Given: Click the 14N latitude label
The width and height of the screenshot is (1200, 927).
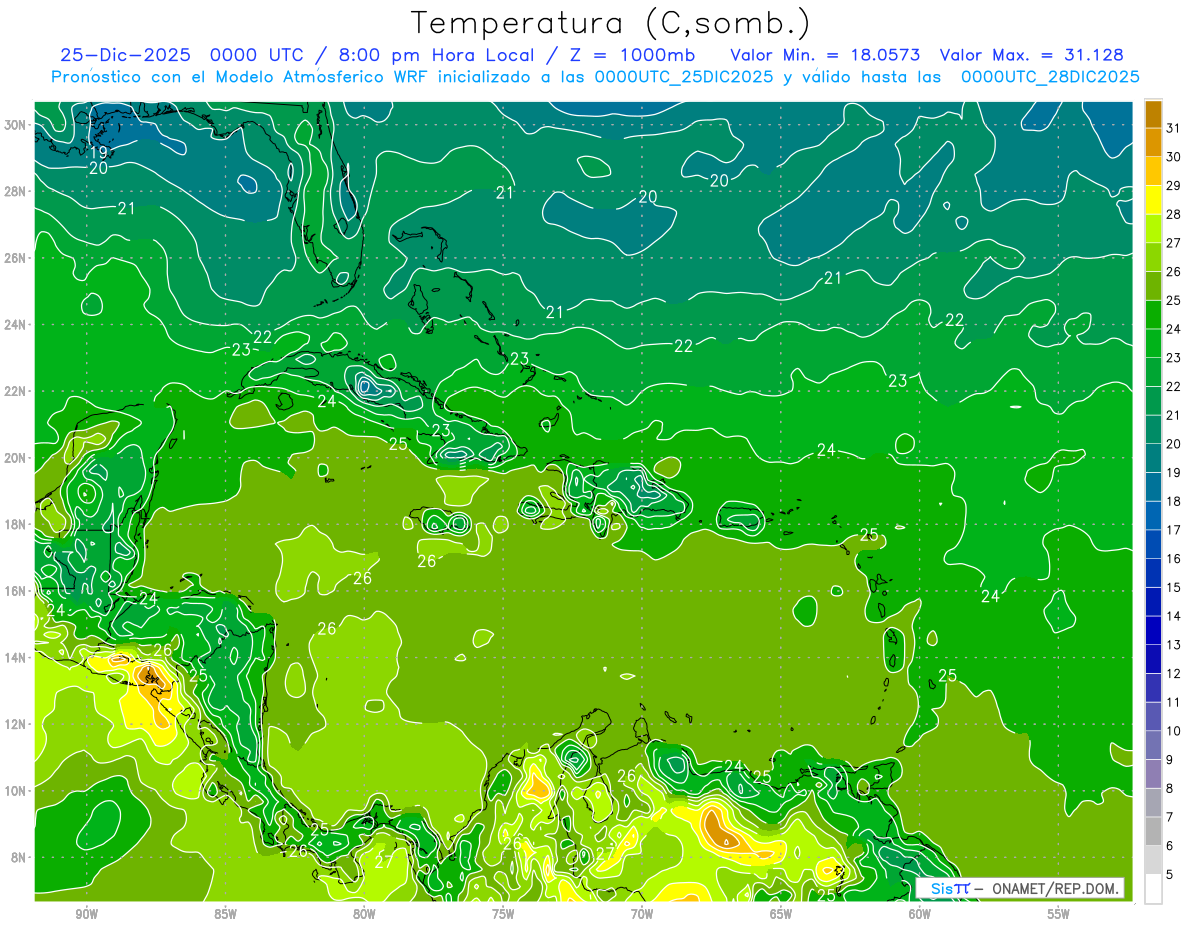Looking at the screenshot, I should tap(17, 658).
